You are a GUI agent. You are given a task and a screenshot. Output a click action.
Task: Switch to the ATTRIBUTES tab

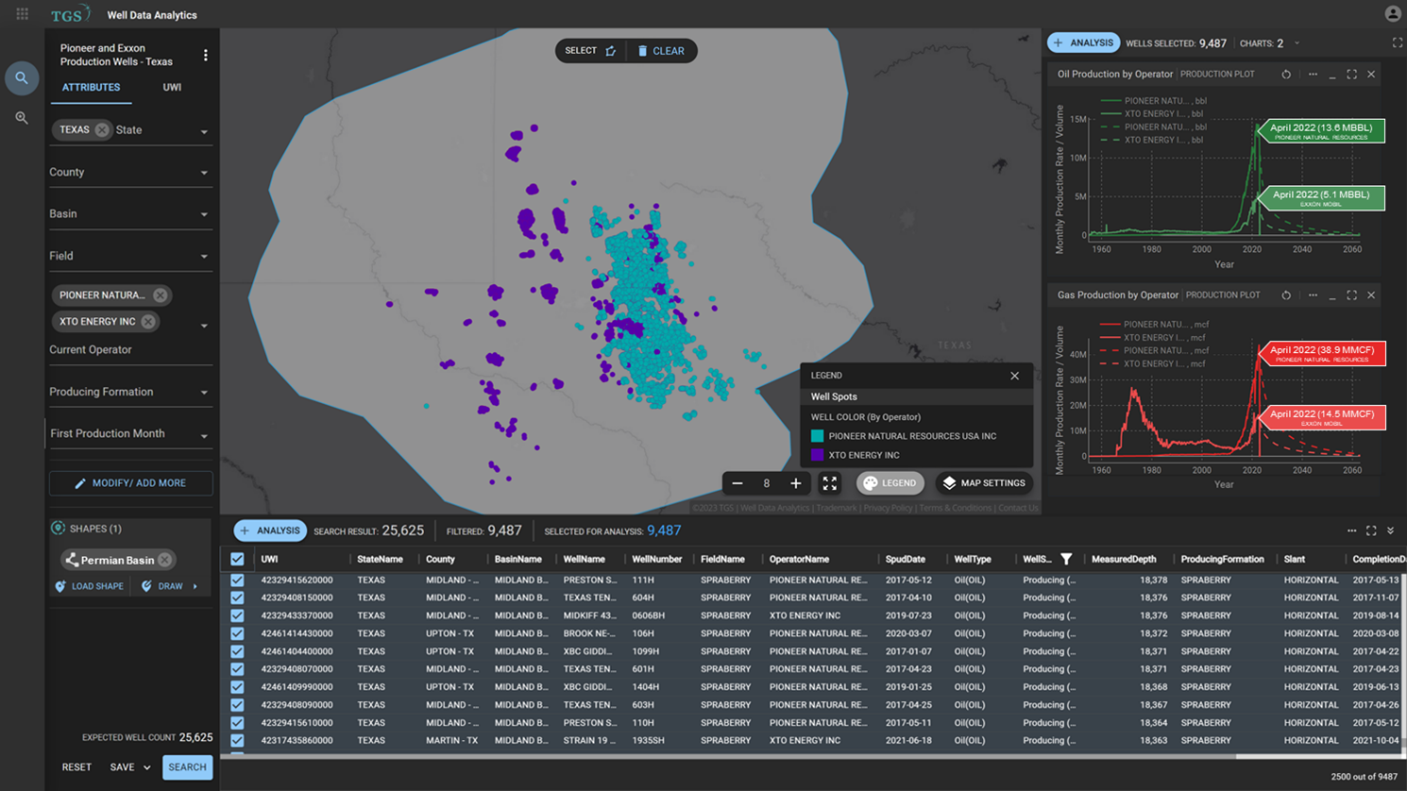pos(91,88)
